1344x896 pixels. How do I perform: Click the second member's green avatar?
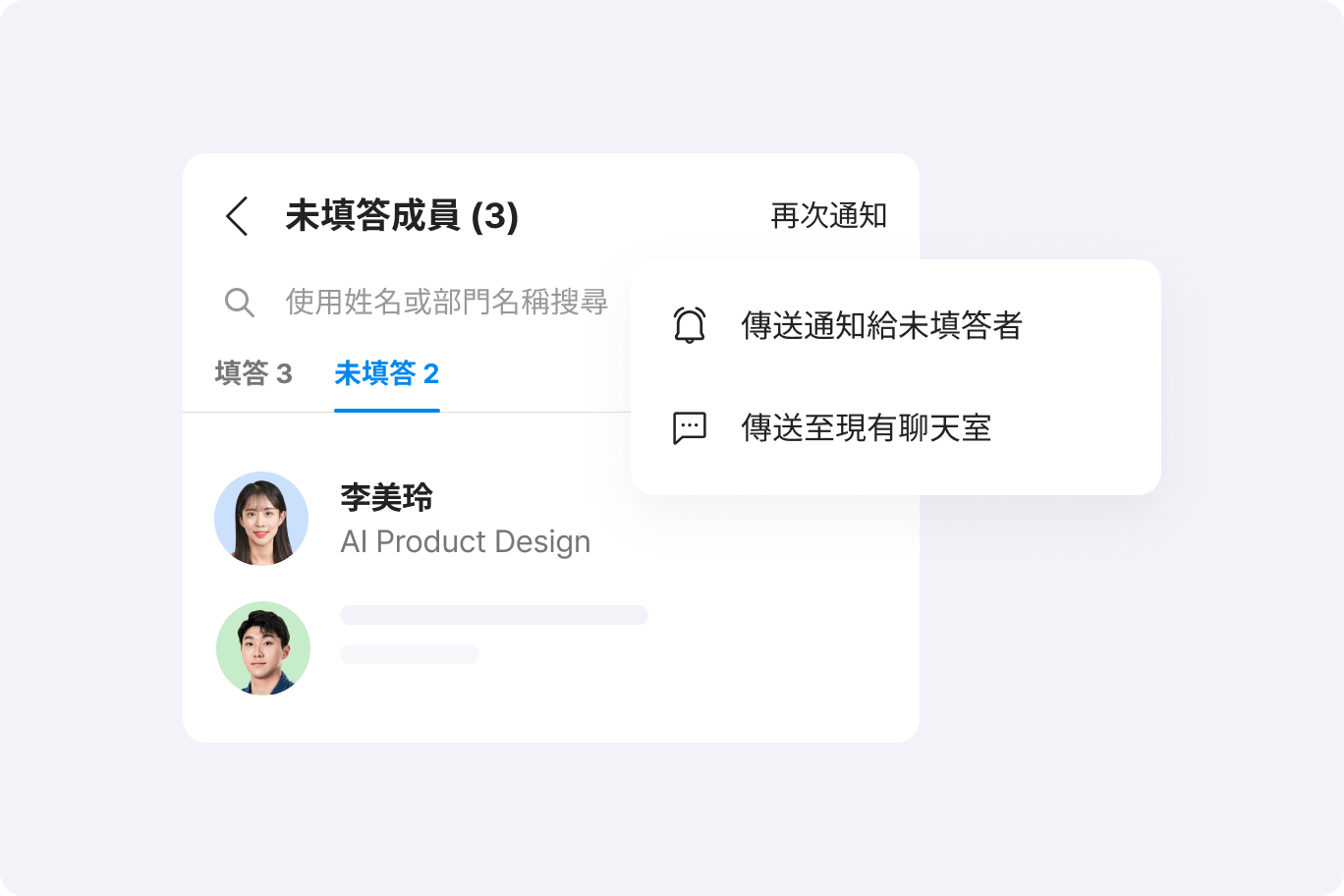263,648
